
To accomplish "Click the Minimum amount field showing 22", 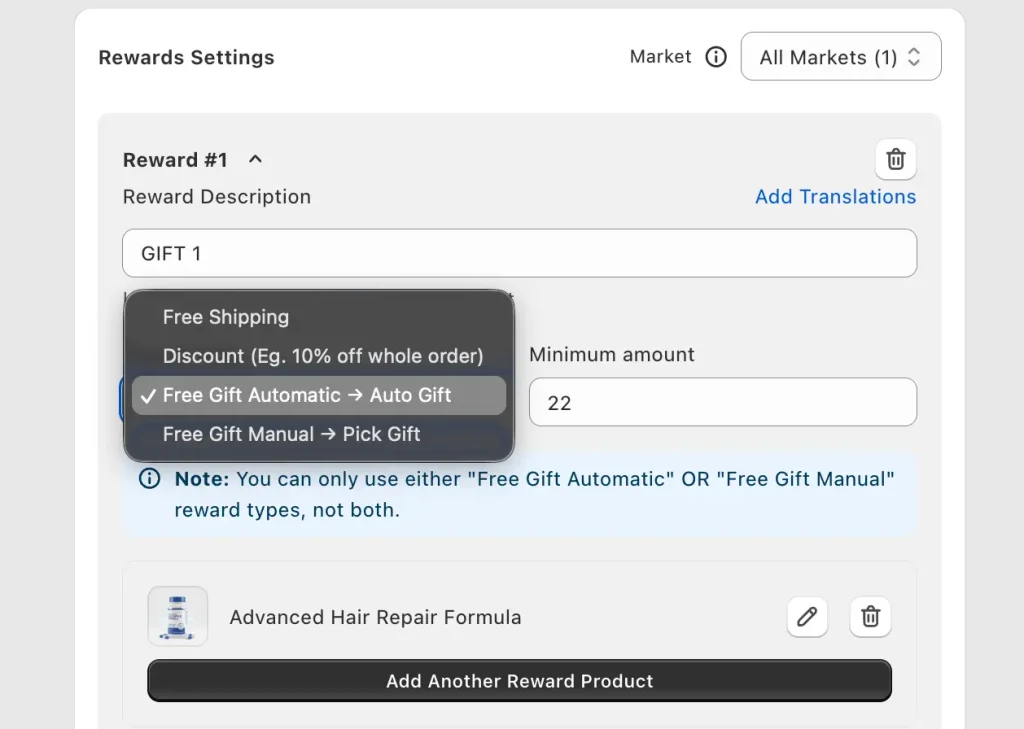I will point(722,401).
